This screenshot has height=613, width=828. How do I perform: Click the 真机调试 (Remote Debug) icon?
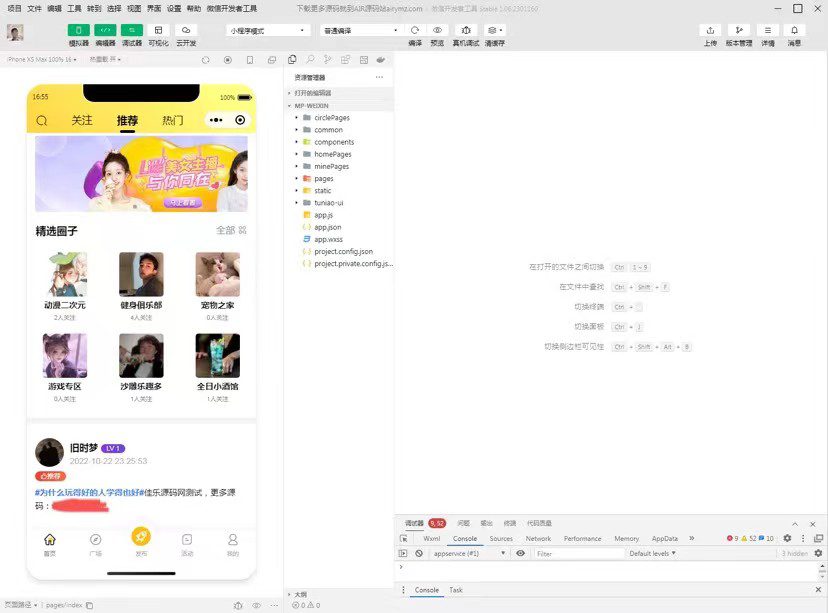pos(465,32)
